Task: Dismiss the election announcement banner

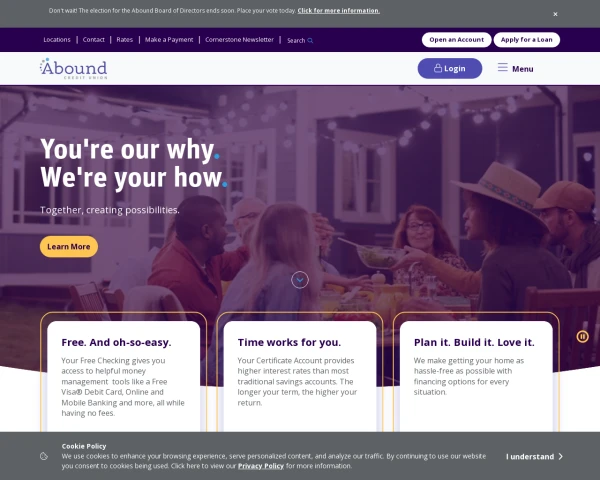Action: click(555, 14)
